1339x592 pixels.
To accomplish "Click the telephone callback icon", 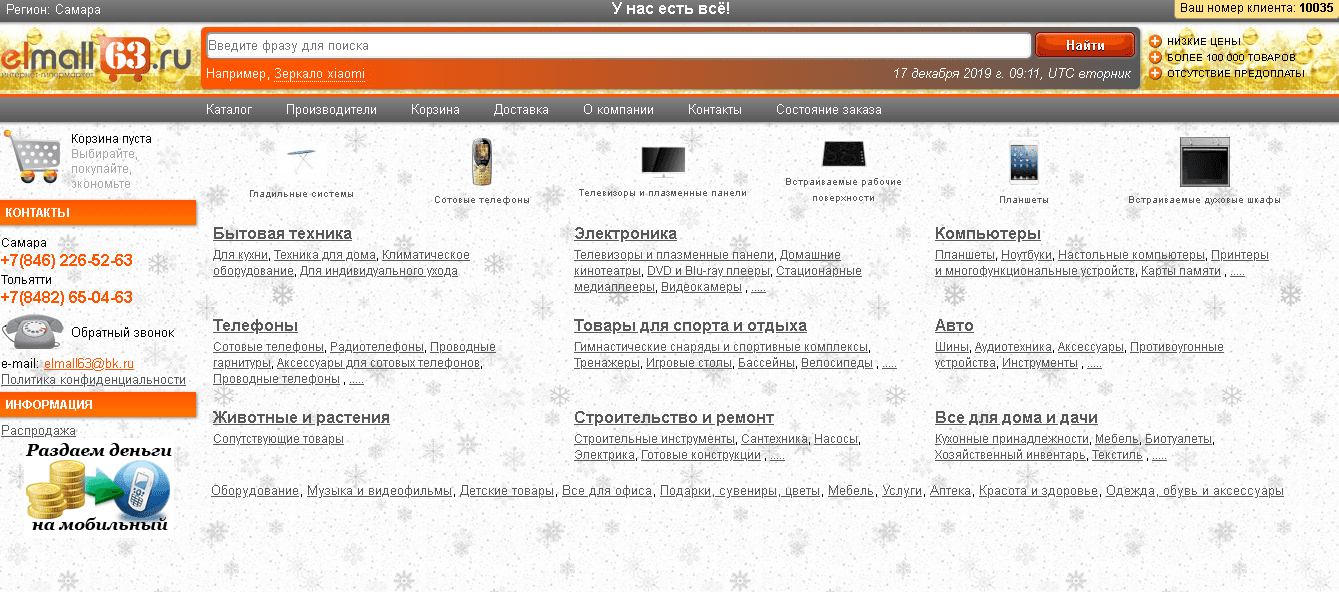I will click(x=33, y=331).
